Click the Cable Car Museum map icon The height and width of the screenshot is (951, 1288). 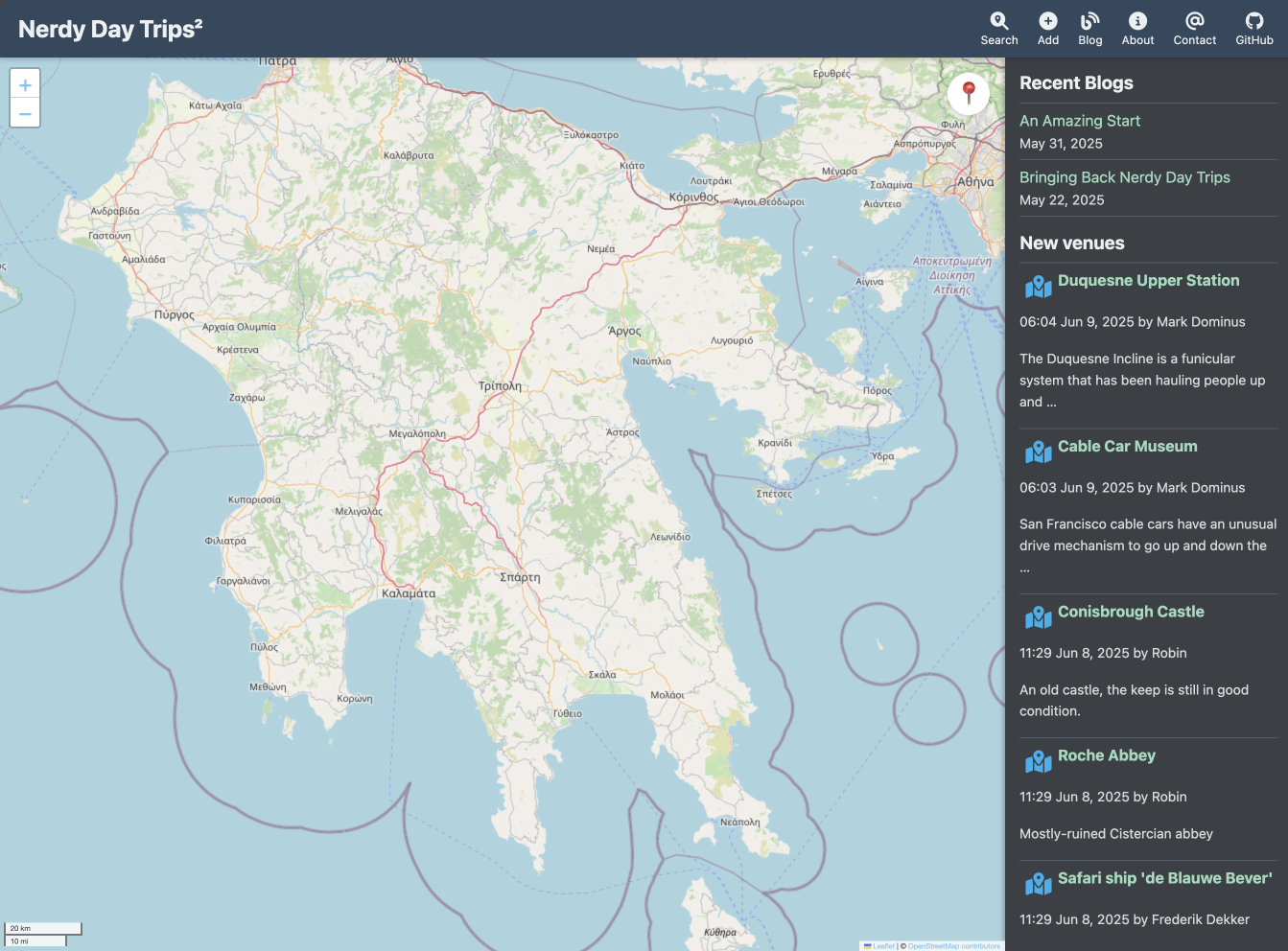click(x=1038, y=452)
